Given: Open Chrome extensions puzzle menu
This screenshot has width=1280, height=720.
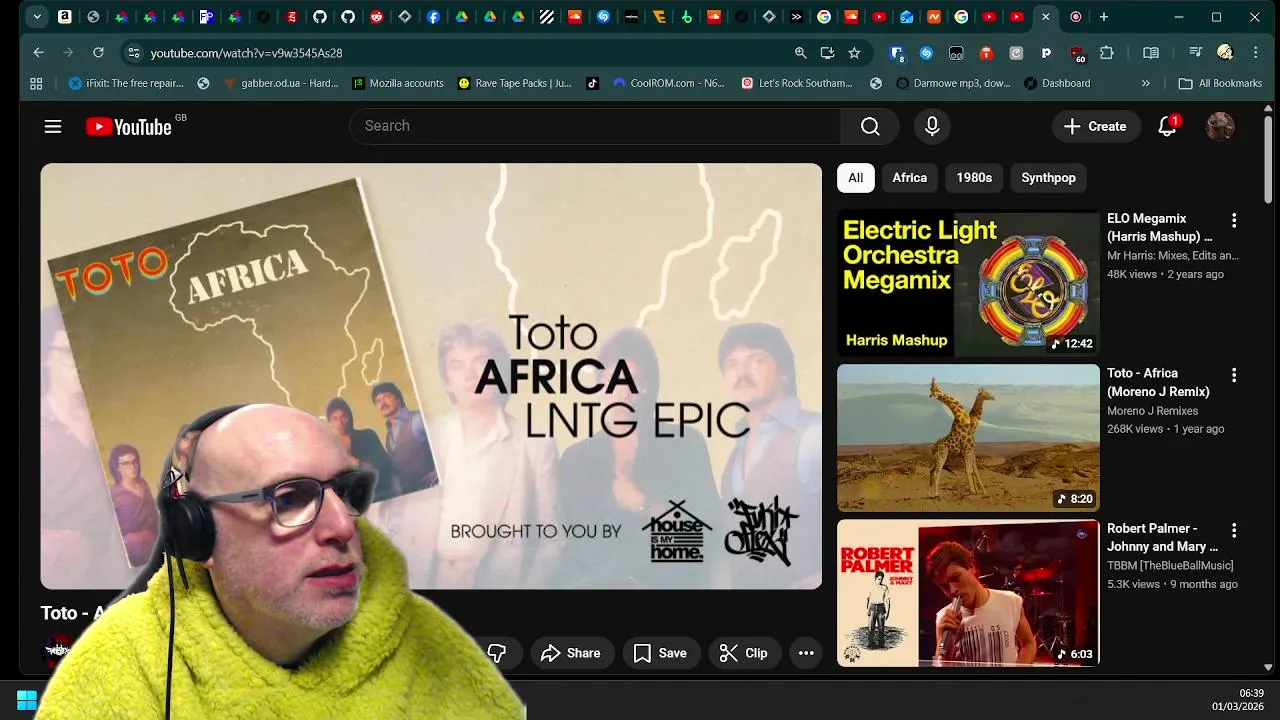Looking at the screenshot, I should pos(1107,53).
